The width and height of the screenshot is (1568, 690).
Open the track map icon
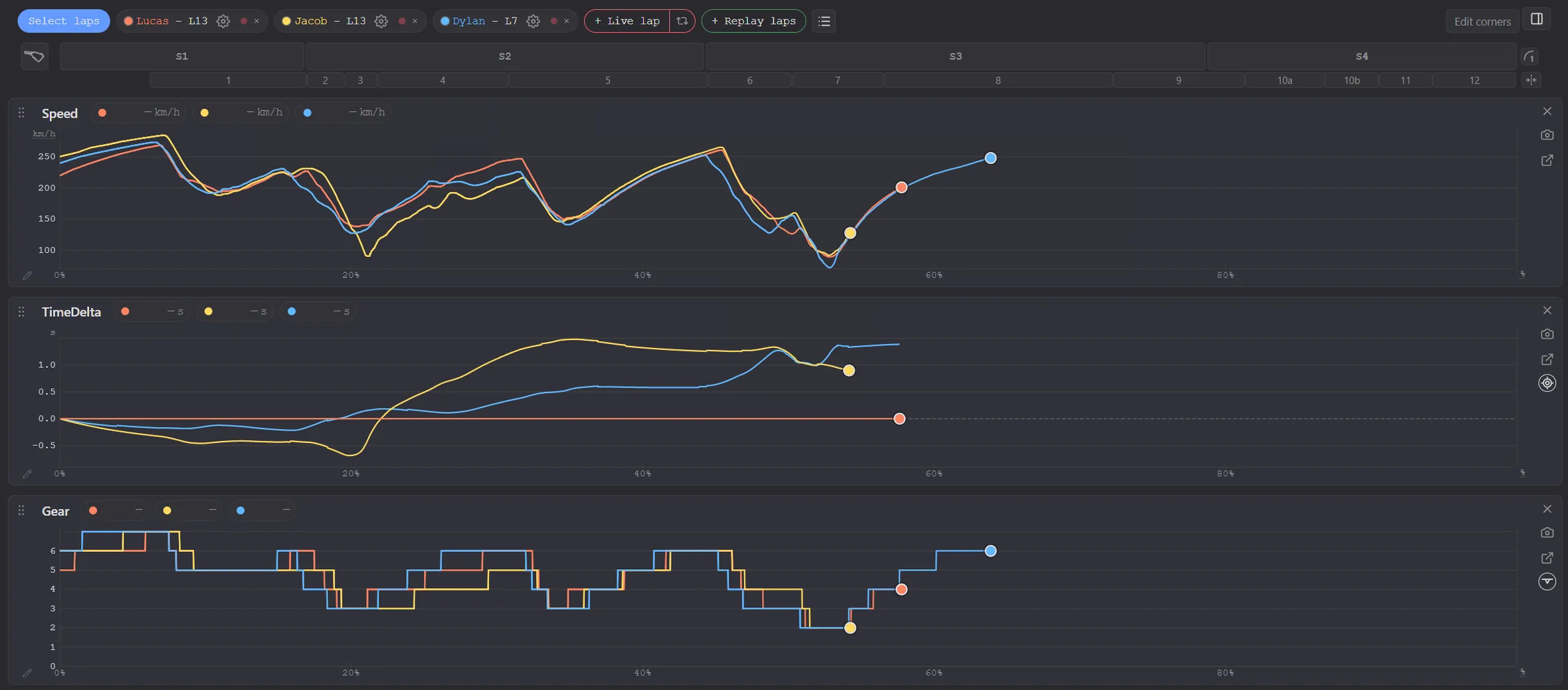(x=35, y=56)
